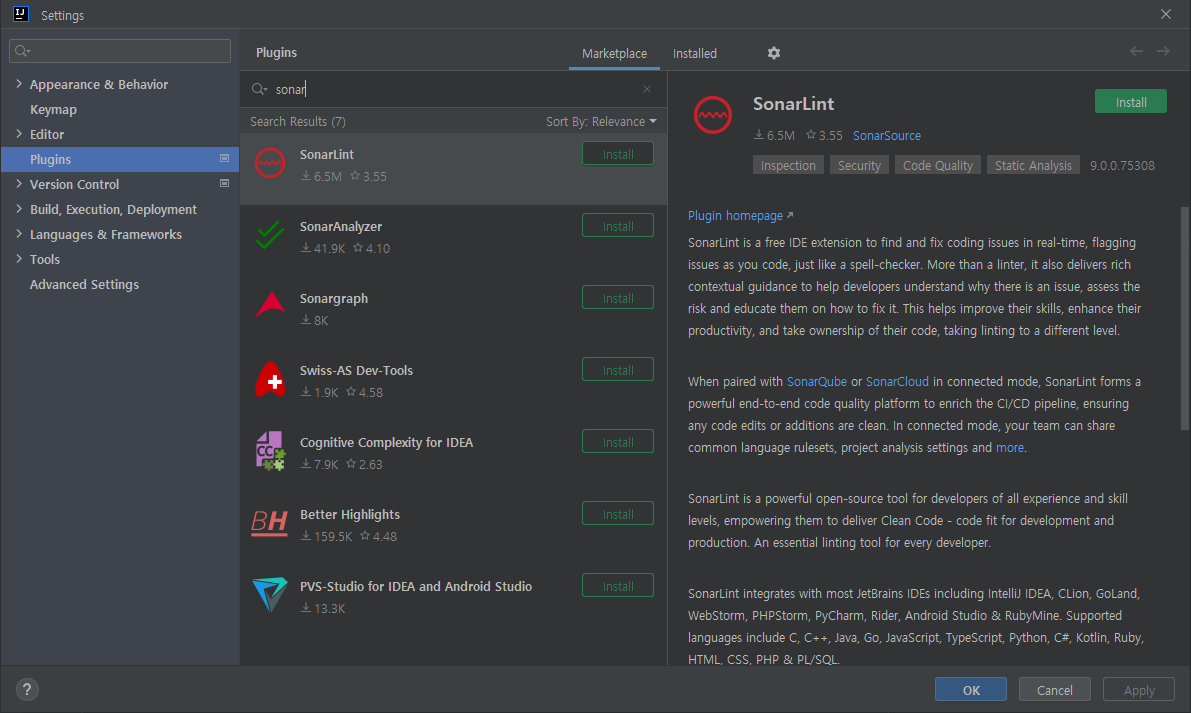1191x713 pixels.
Task: Install the SonarLint plugin
Action: (1130, 101)
